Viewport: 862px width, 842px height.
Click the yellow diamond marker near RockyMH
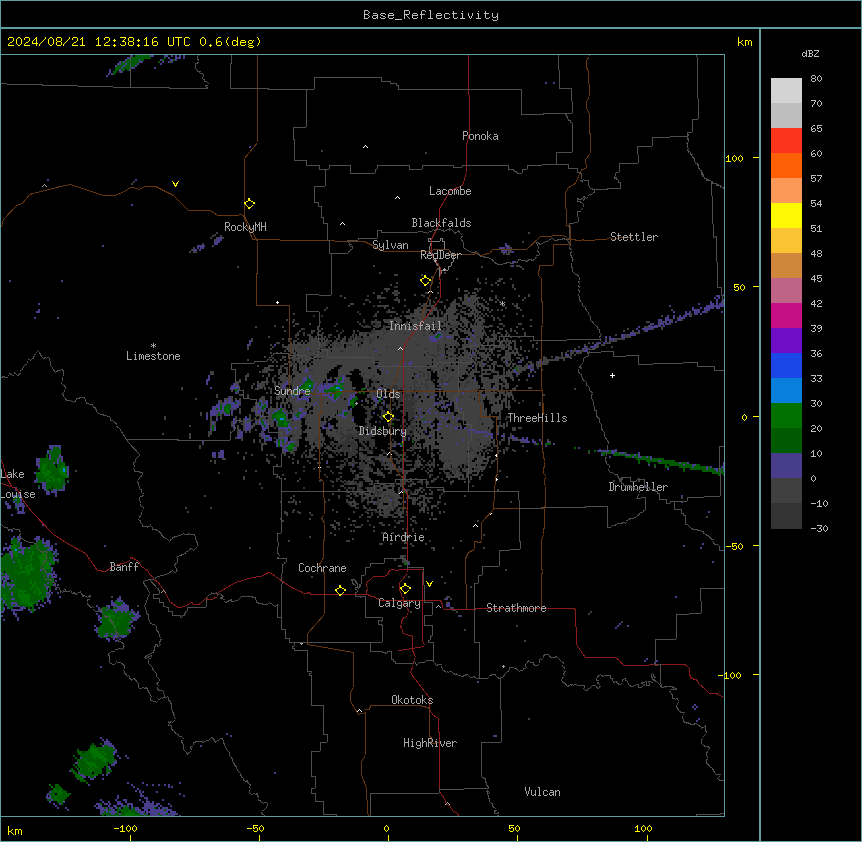(249, 204)
